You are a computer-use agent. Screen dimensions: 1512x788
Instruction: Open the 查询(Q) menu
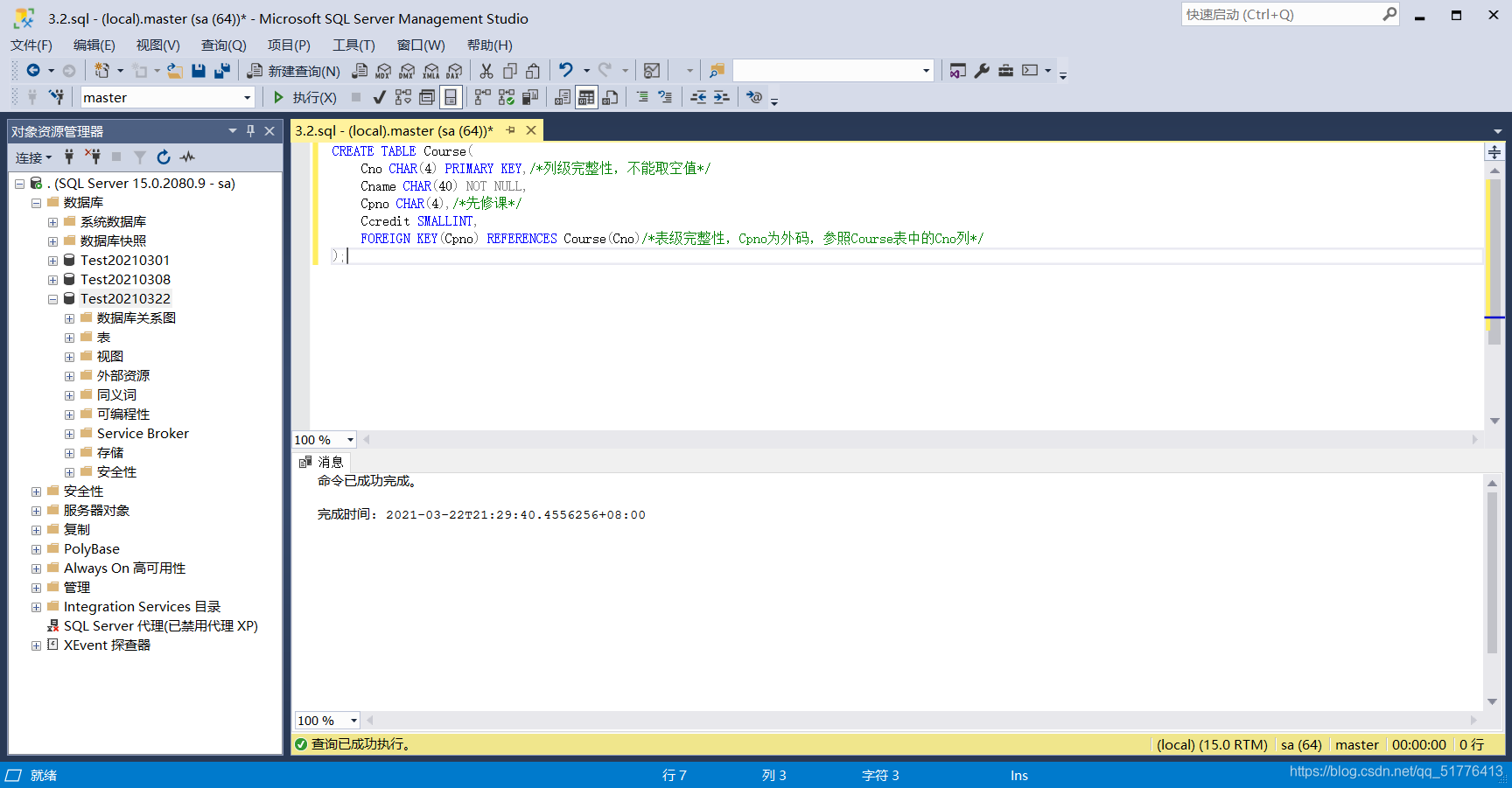[x=224, y=45]
